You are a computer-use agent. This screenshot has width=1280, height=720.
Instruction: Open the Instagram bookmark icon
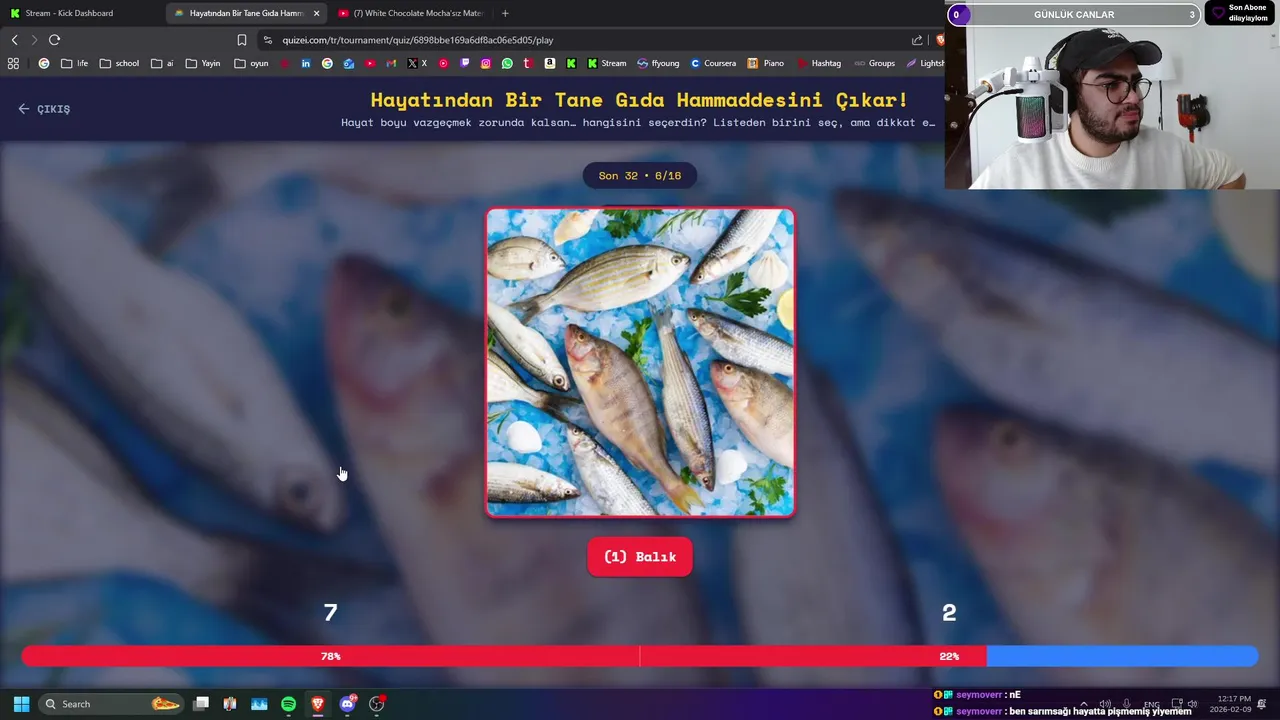(x=486, y=63)
